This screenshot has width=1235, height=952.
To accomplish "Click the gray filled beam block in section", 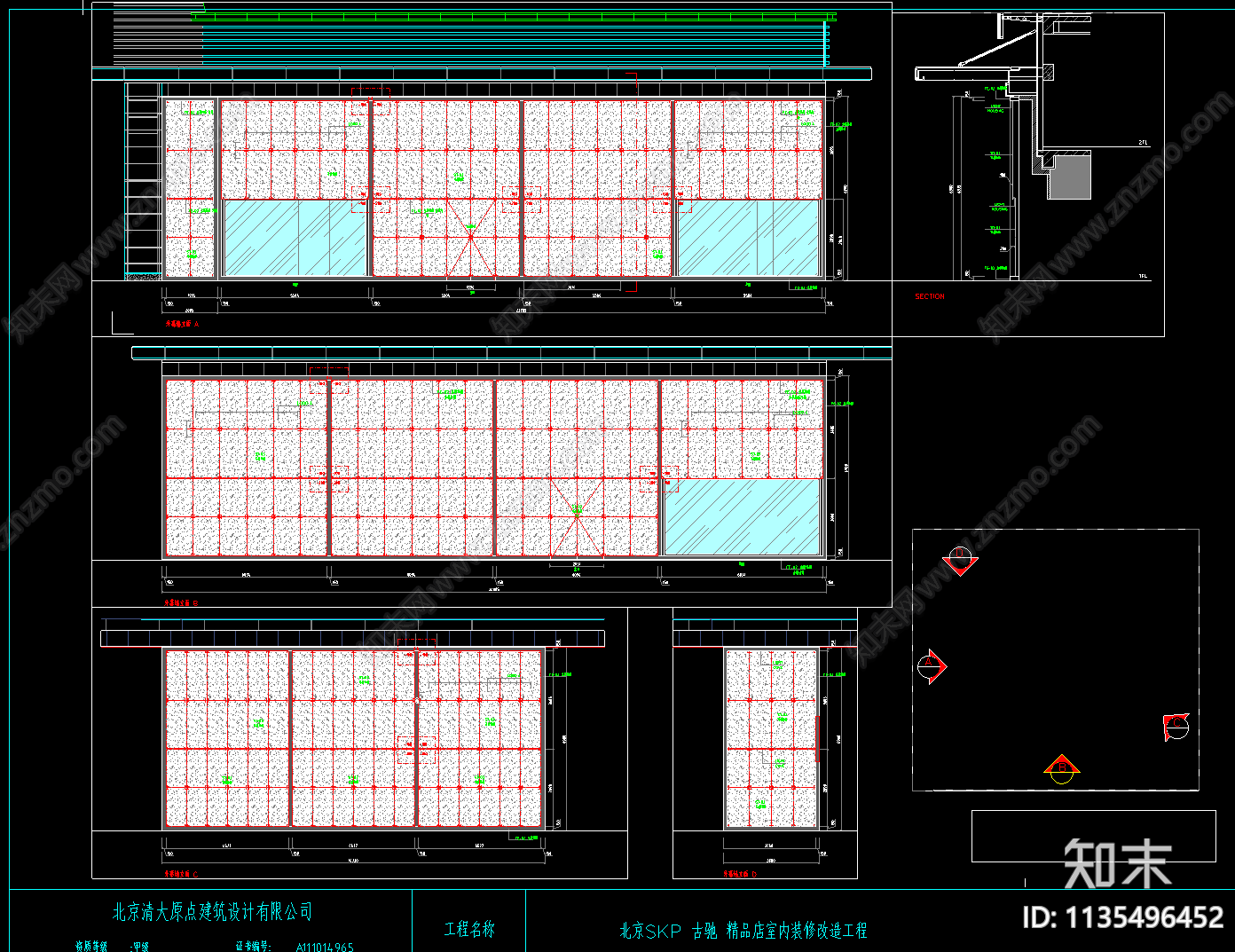I will click(1068, 178).
